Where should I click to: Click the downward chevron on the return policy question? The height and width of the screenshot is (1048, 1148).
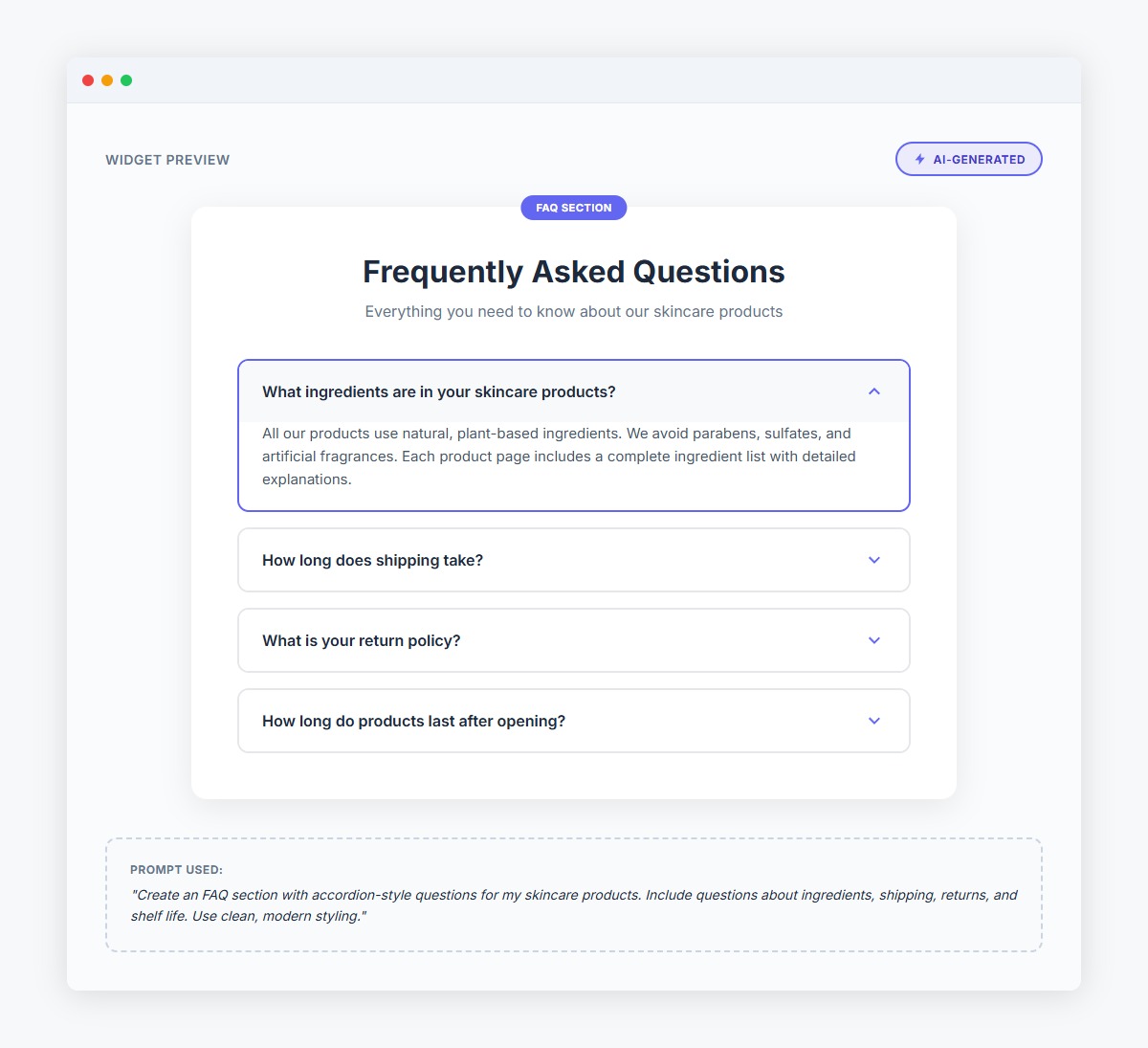coord(873,640)
